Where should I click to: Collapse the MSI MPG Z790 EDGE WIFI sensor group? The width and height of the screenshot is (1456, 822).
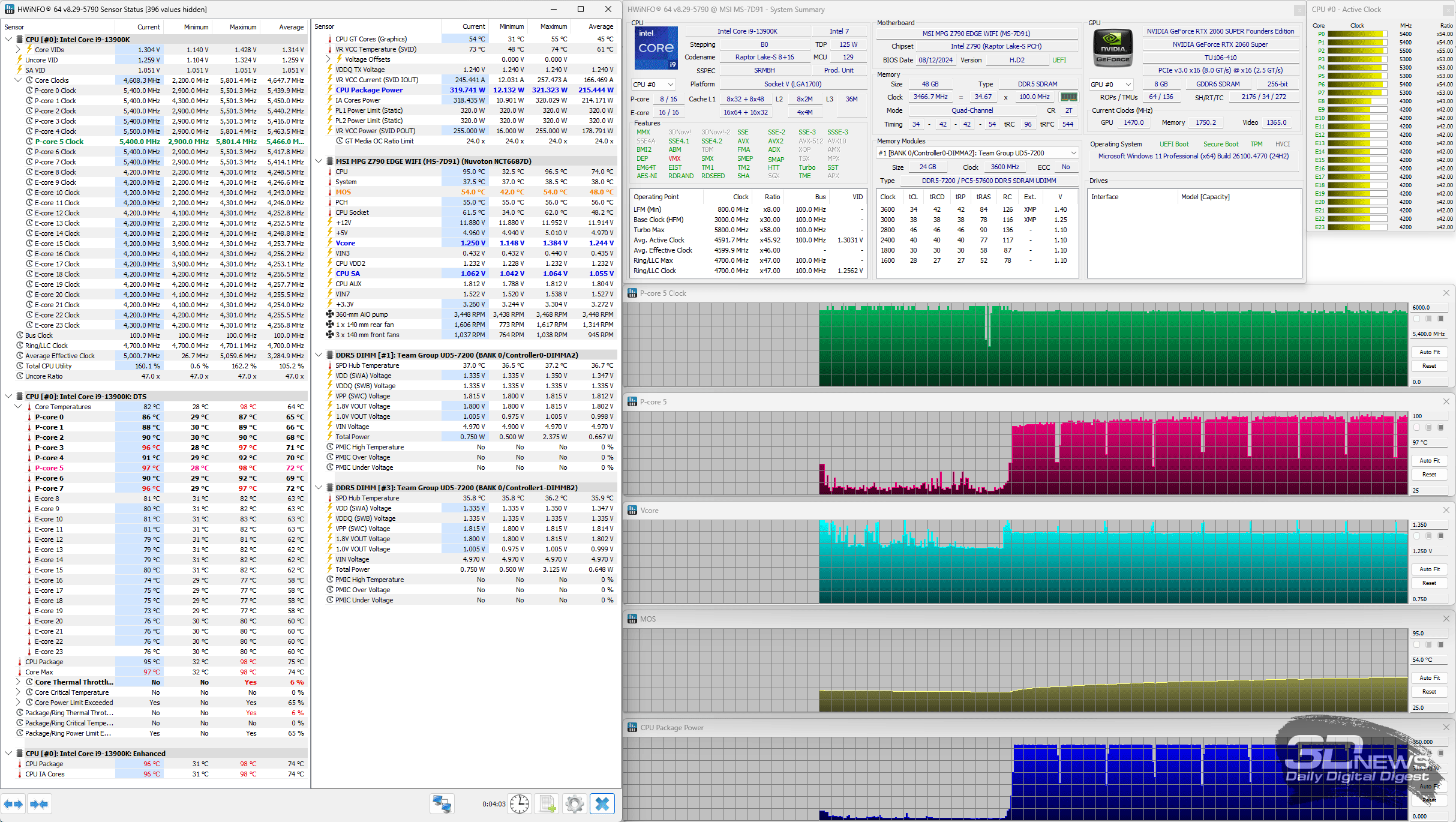coord(319,161)
